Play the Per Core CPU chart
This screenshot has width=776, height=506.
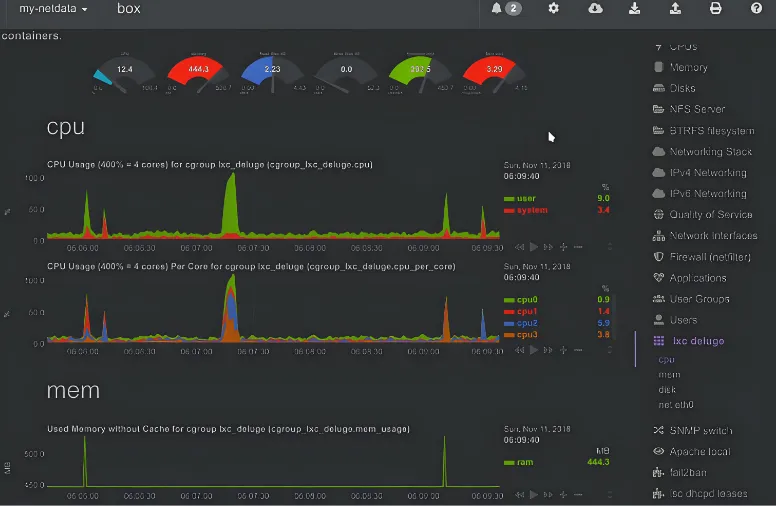coord(534,350)
